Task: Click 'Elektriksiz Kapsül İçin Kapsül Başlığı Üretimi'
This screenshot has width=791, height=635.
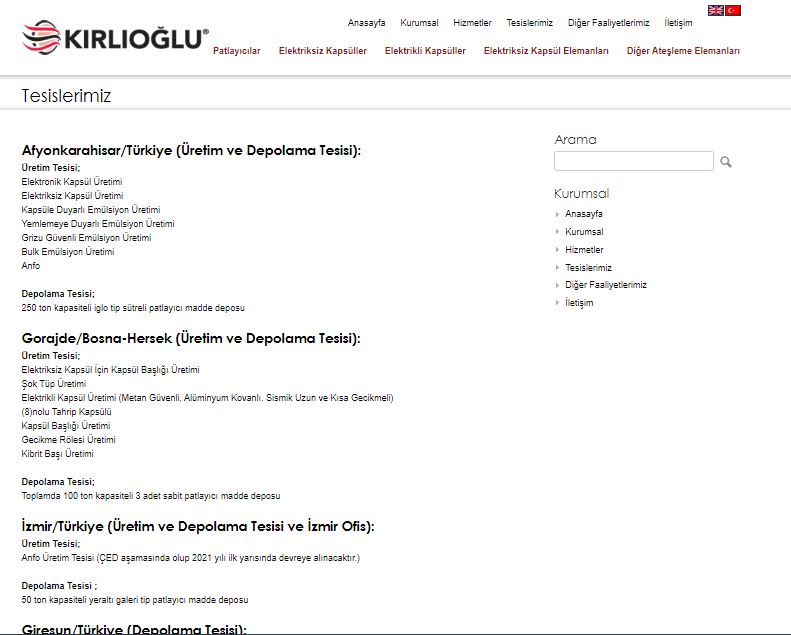Action: tap(110, 370)
